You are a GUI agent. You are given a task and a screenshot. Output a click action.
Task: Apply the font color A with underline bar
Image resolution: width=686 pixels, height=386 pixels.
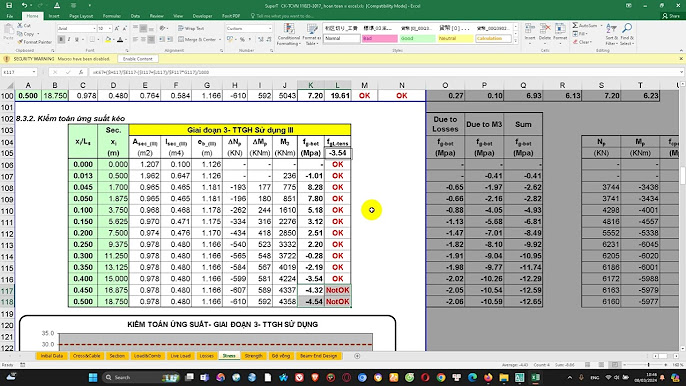(120, 40)
